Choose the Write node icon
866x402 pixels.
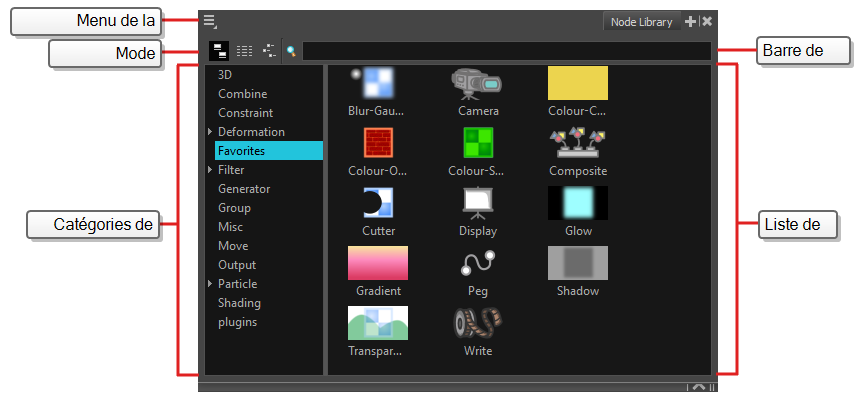[477, 324]
